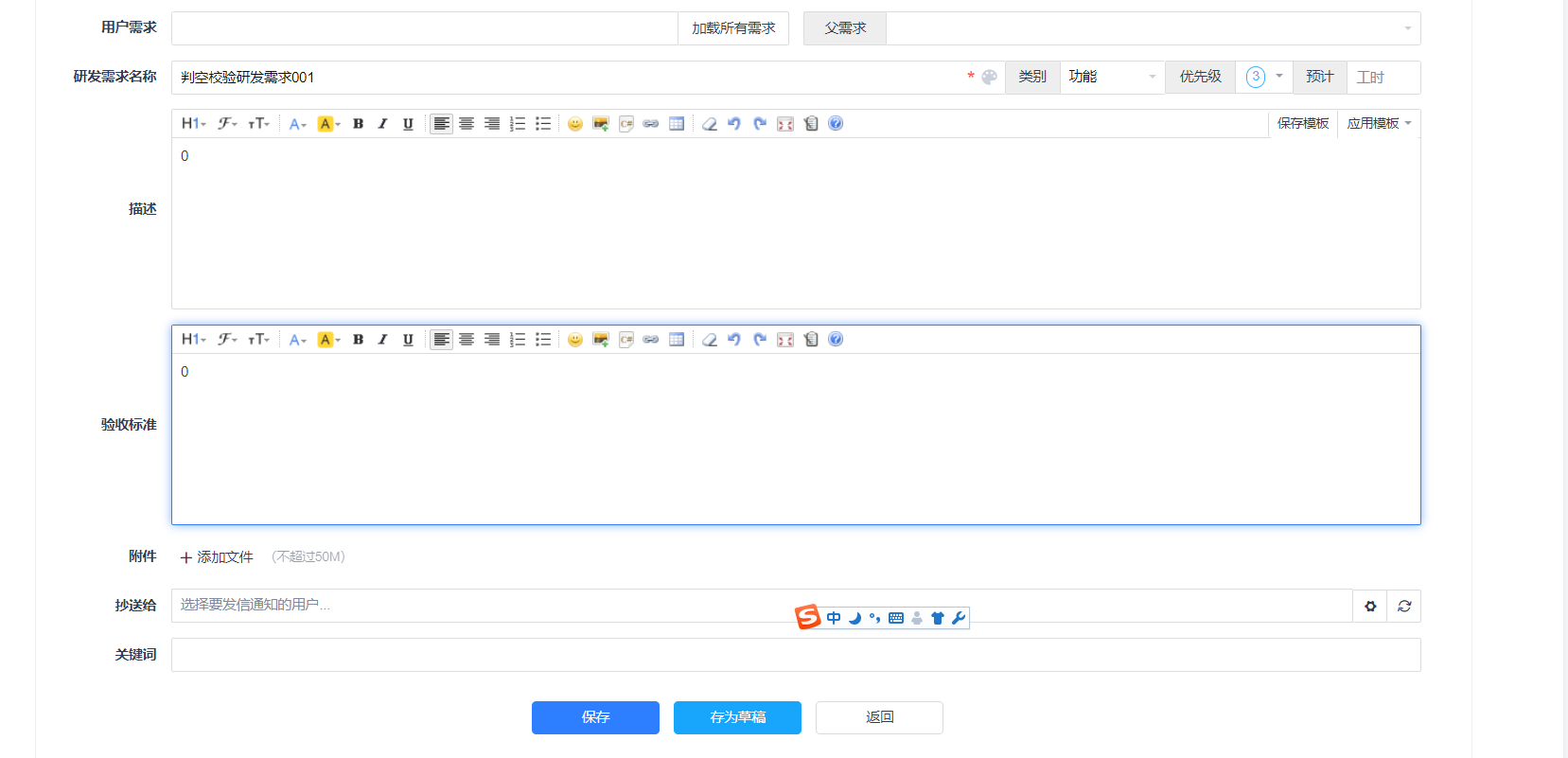Toggle bold in the 验收标准 editor toolbar
The image size is (1568, 758).
coord(359,340)
